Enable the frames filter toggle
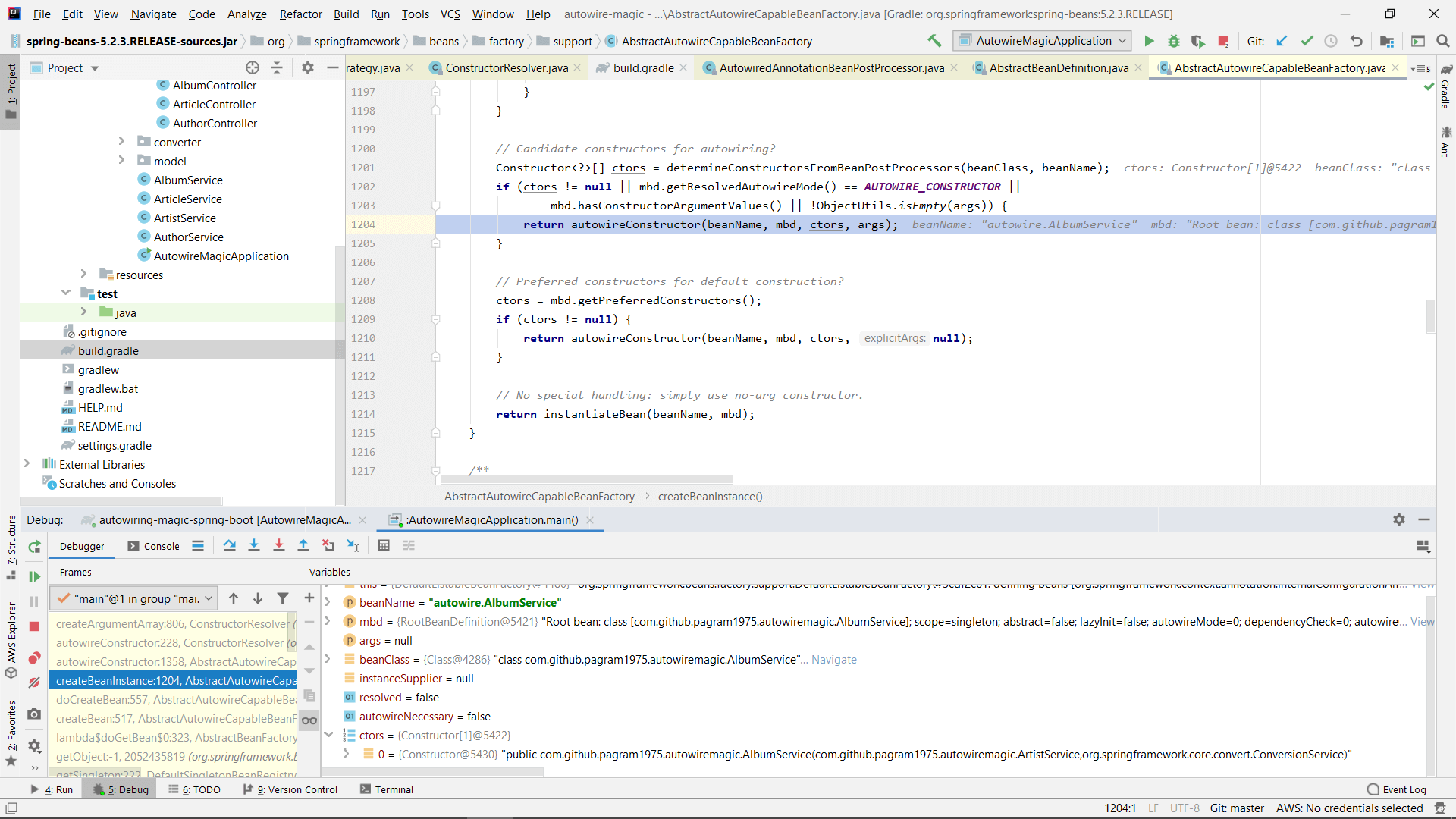Image resolution: width=1456 pixels, height=819 pixels. click(282, 598)
